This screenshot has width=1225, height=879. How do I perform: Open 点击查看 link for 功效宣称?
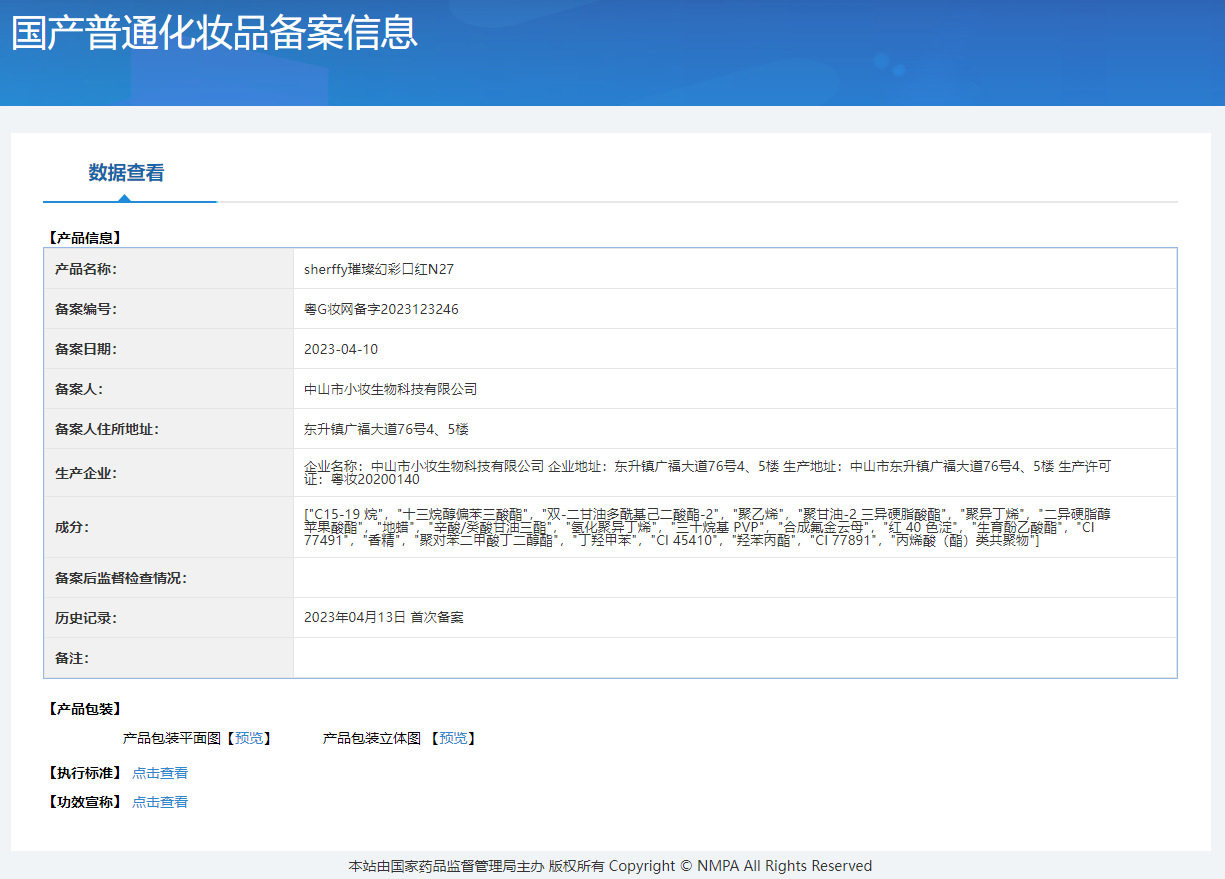160,802
